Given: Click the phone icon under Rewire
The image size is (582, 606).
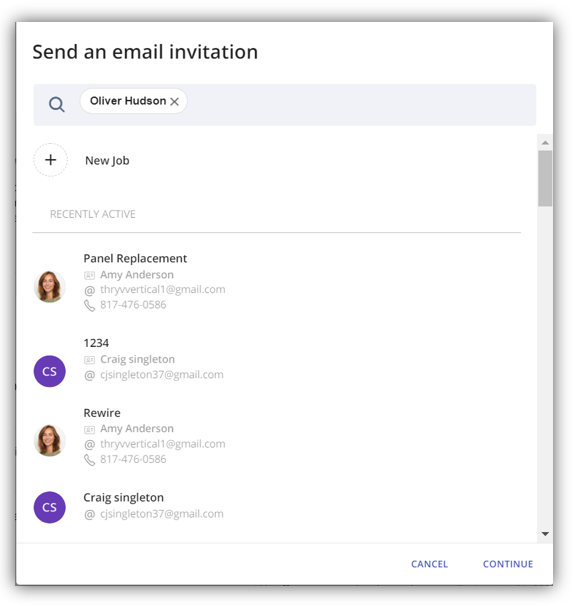Looking at the screenshot, I should point(89,460).
